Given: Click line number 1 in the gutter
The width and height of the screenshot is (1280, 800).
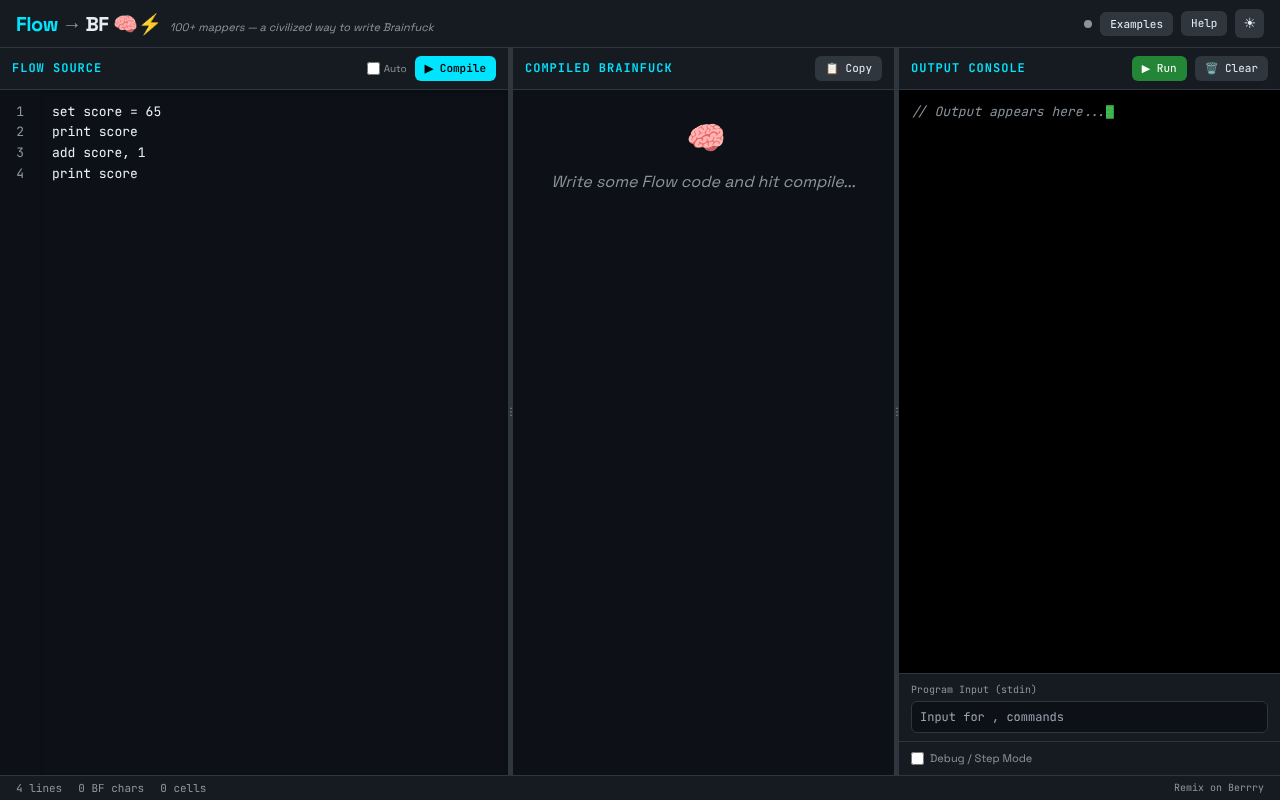Looking at the screenshot, I should (20, 112).
